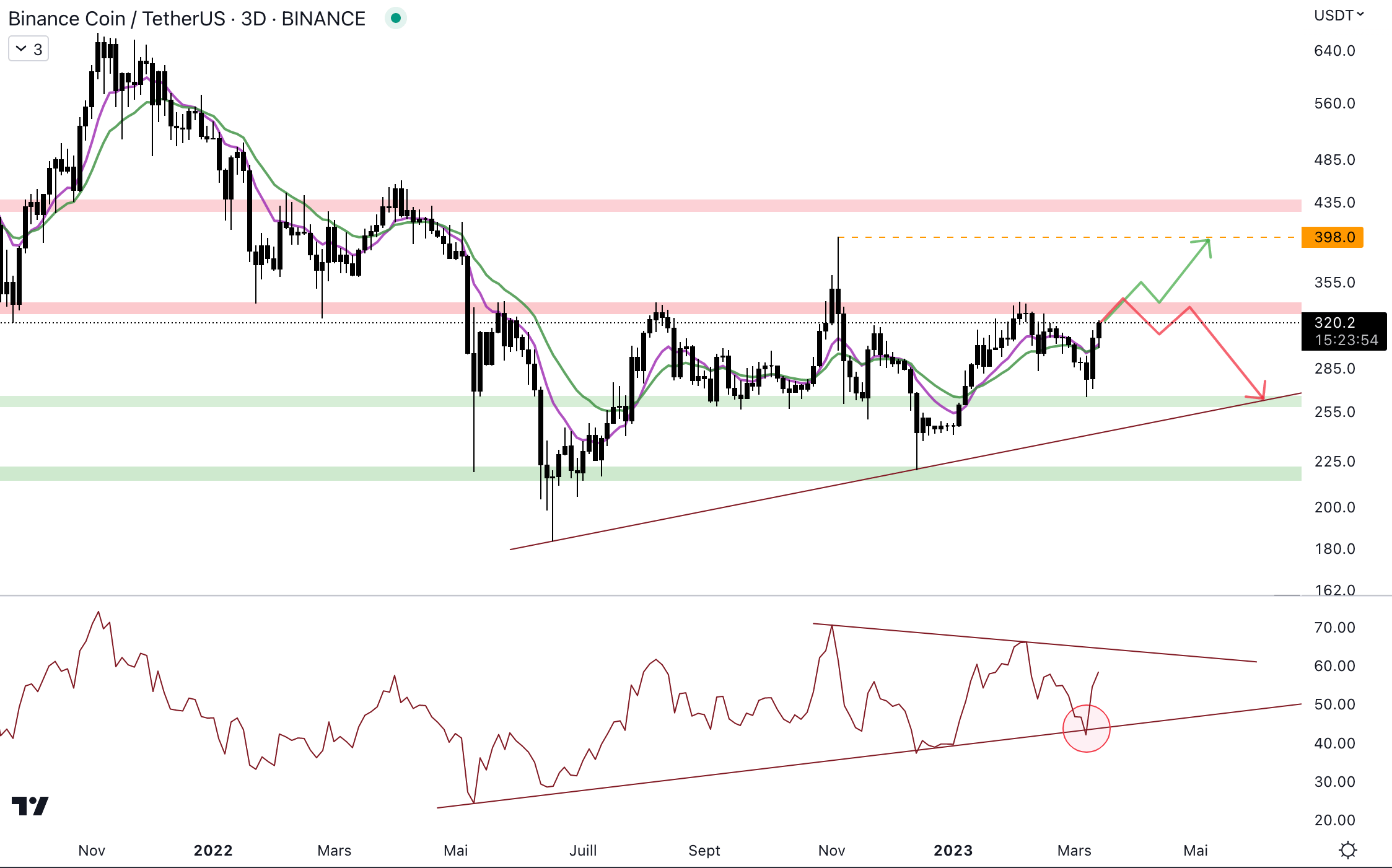The image size is (1392, 868).
Task: Click the 2023 label on time axis
Action: pos(953,851)
